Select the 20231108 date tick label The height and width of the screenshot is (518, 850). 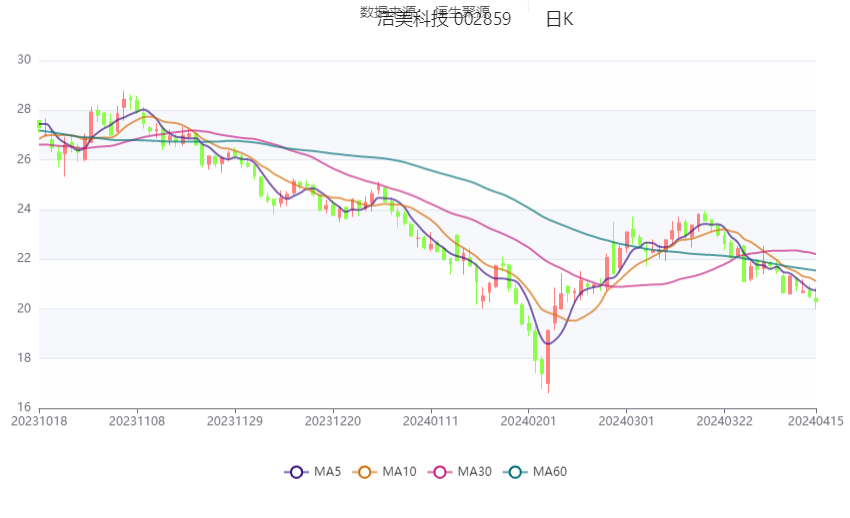137,421
